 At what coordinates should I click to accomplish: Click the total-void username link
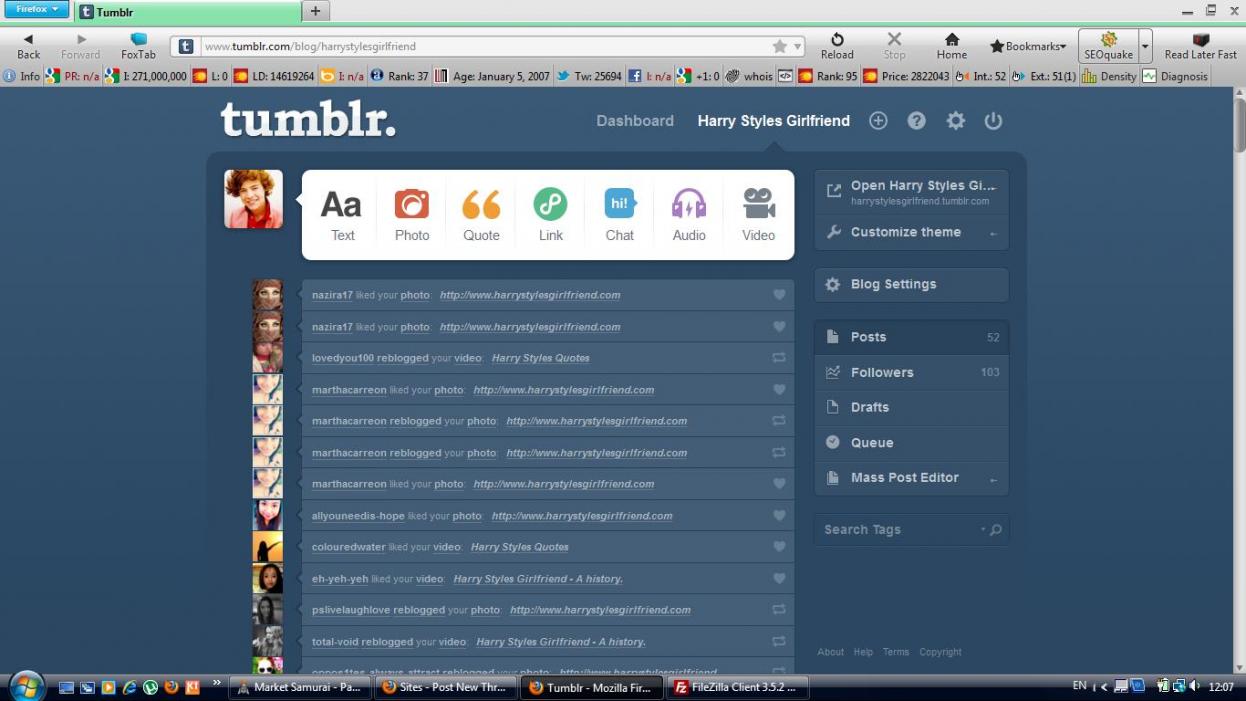tap(335, 642)
